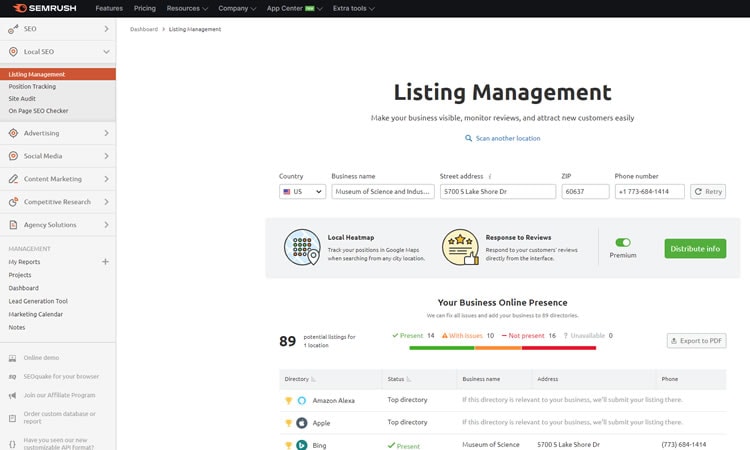Click the ZIP input field

(x=585, y=191)
